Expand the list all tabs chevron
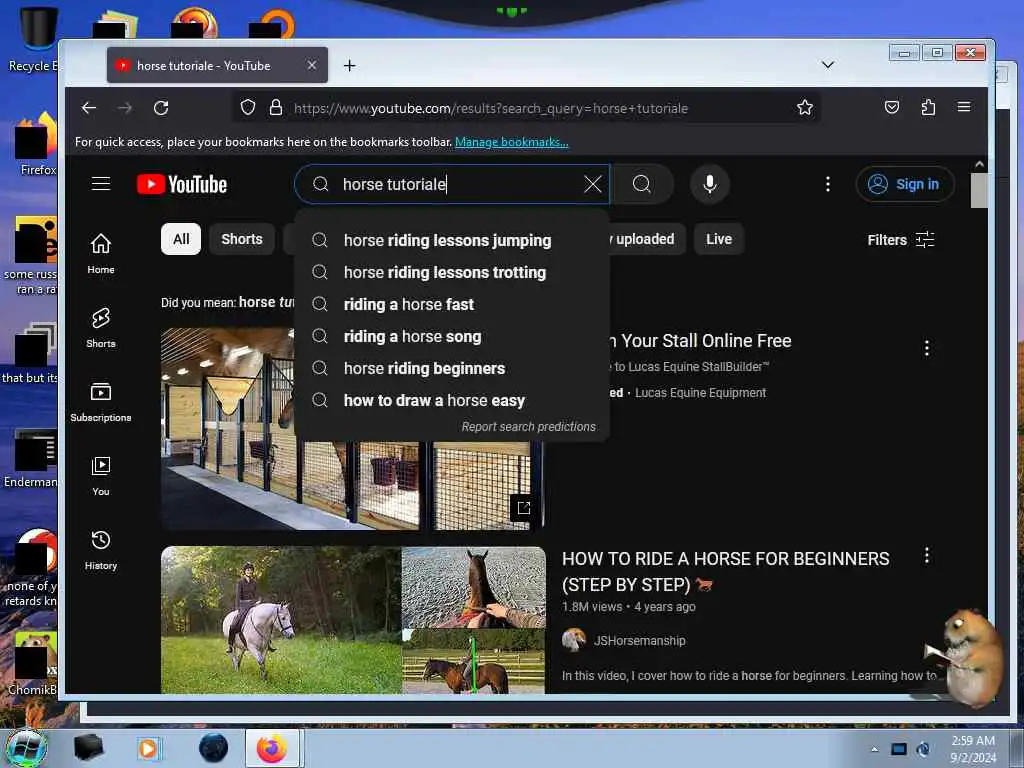 coord(827,65)
